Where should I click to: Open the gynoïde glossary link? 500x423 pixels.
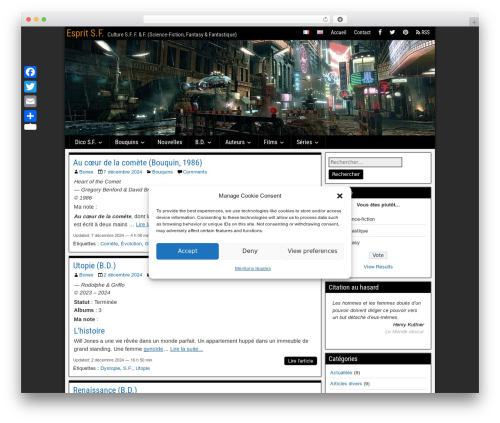(153, 349)
